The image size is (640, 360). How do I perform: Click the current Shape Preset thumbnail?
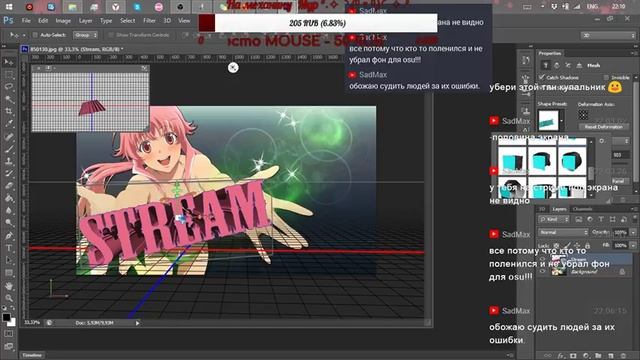click(548, 121)
